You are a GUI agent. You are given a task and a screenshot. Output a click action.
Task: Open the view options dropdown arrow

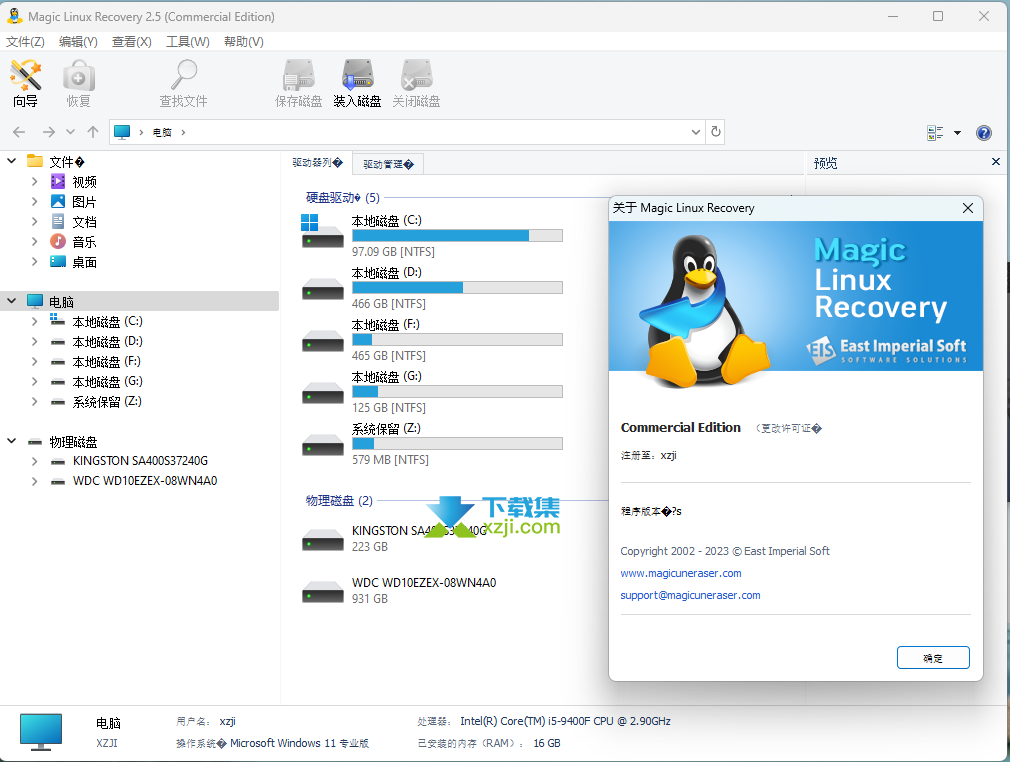click(x=957, y=133)
